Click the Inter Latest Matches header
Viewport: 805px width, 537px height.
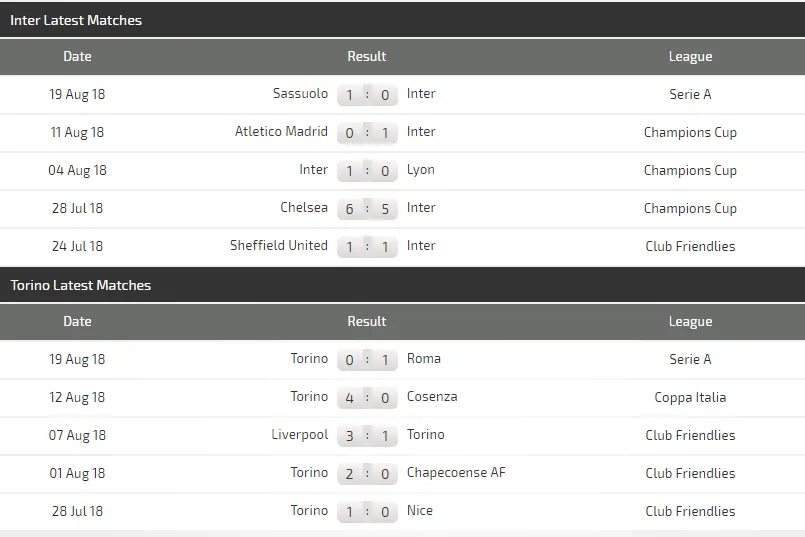[76, 20]
